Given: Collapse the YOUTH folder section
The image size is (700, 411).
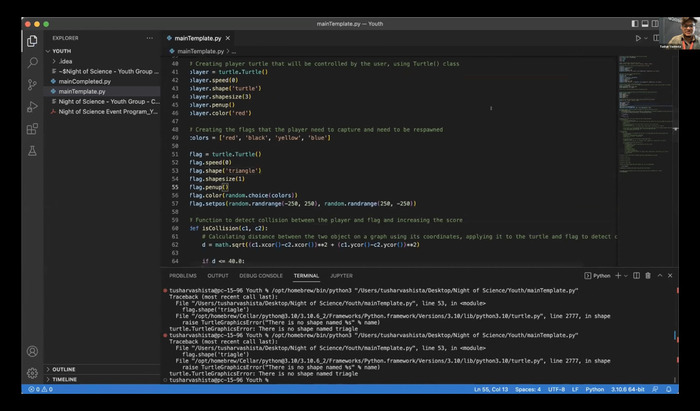Looking at the screenshot, I should [62, 50].
